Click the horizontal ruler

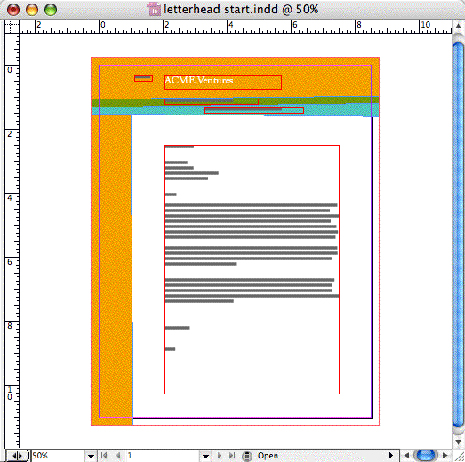click(x=236, y=27)
